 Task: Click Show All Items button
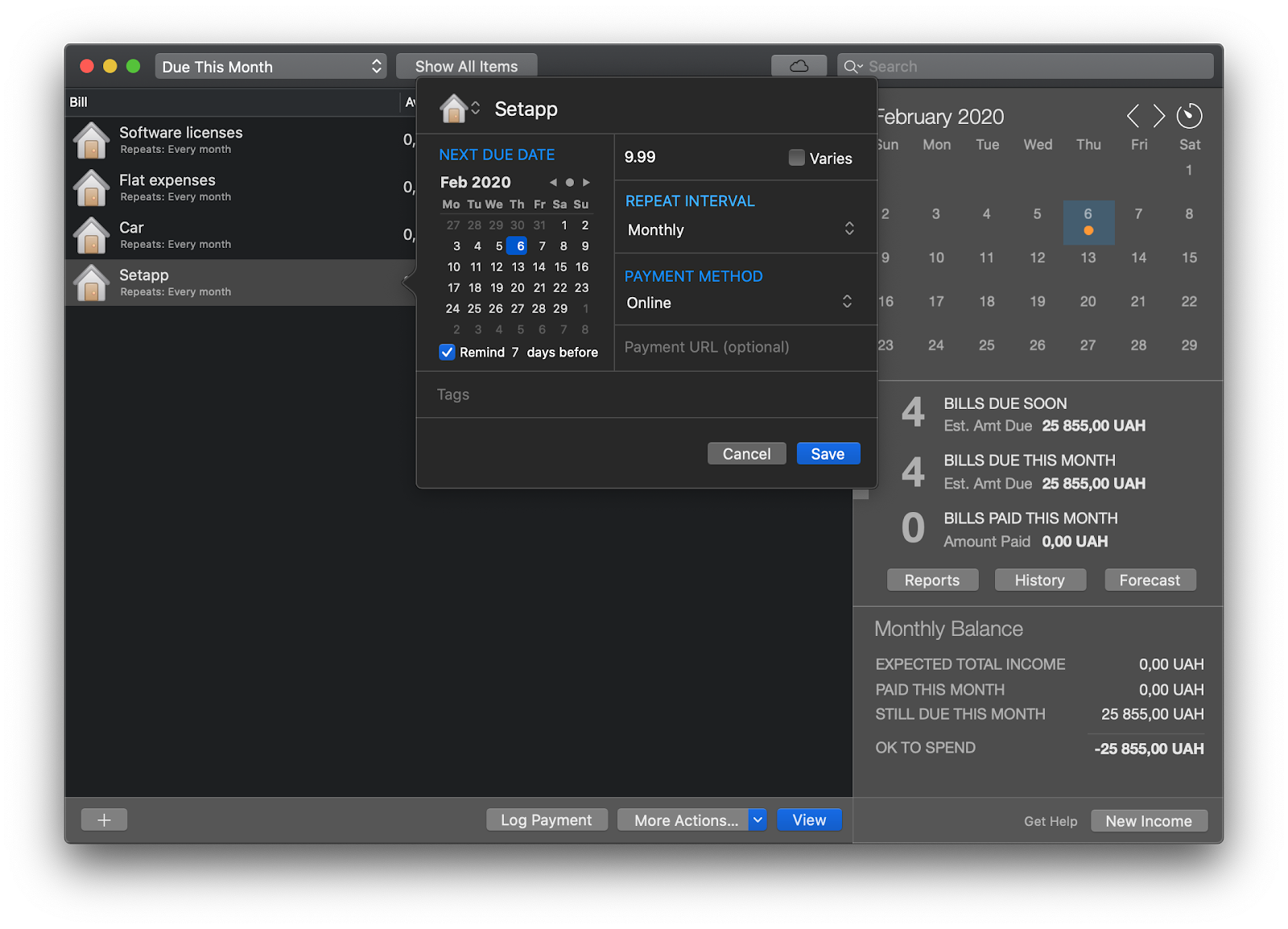[x=466, y=66]
